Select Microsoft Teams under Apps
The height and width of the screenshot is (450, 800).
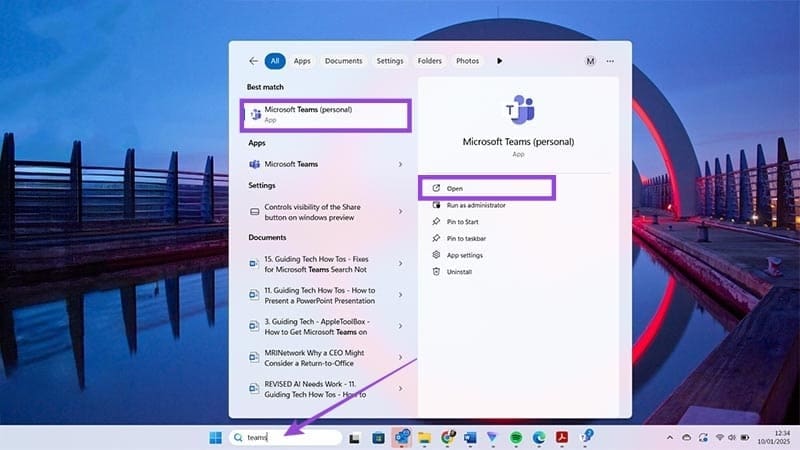[327, 164]
